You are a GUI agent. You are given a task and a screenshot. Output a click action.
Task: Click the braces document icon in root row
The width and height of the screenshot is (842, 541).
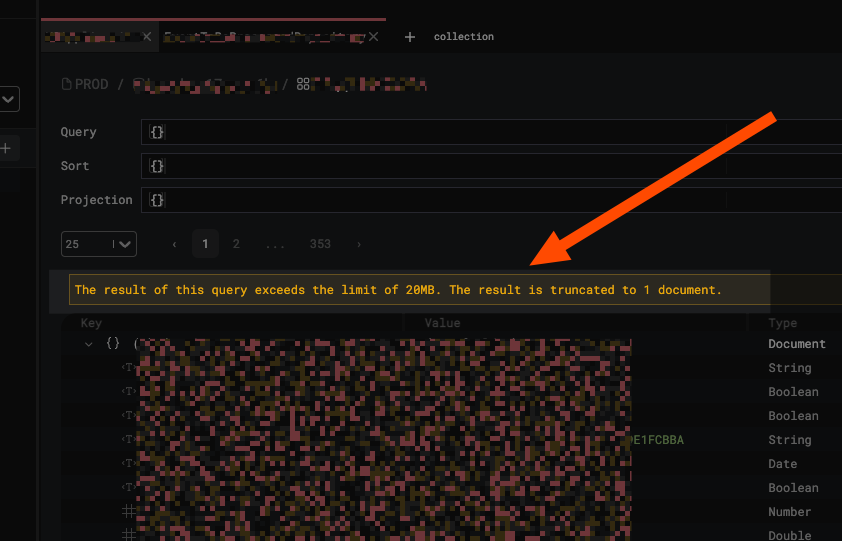113,343
